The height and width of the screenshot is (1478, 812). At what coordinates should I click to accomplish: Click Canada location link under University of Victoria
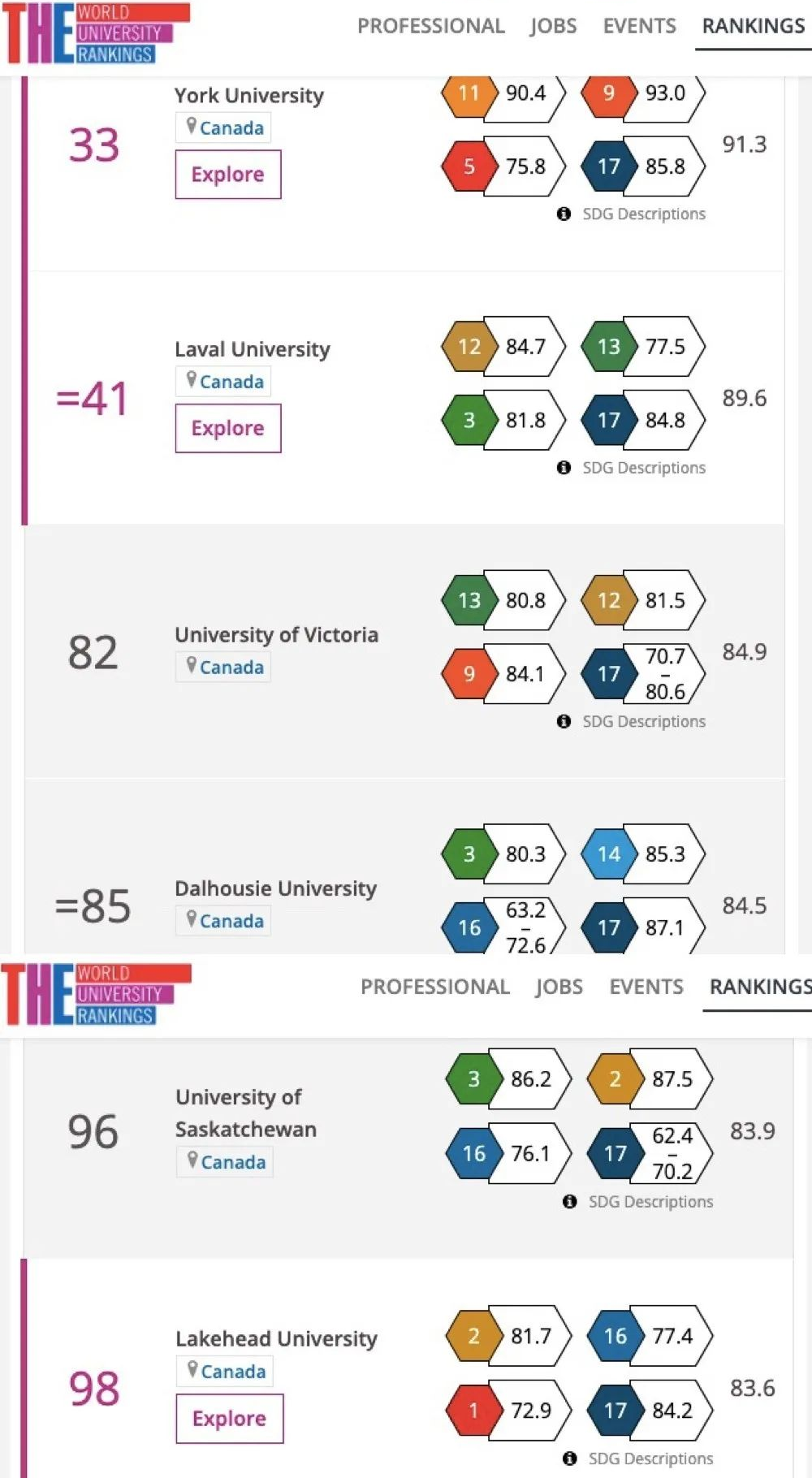pyautogui.click(x=231, y=668)
